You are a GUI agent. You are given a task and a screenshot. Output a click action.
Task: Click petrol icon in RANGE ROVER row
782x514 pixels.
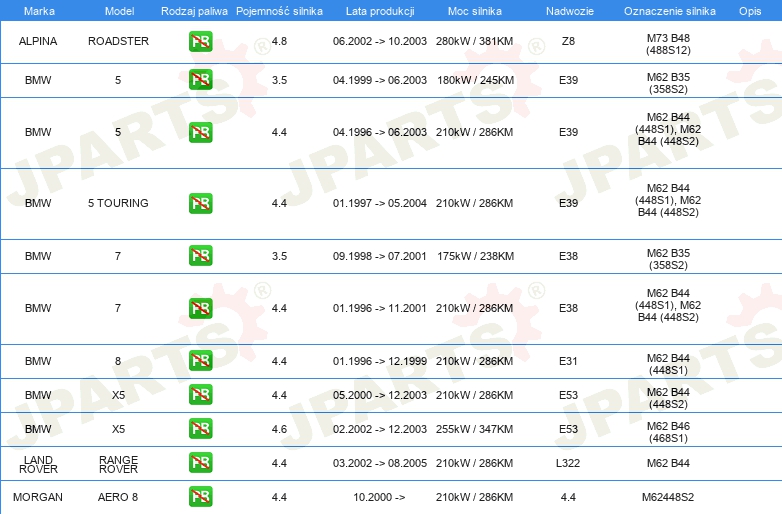200,463
